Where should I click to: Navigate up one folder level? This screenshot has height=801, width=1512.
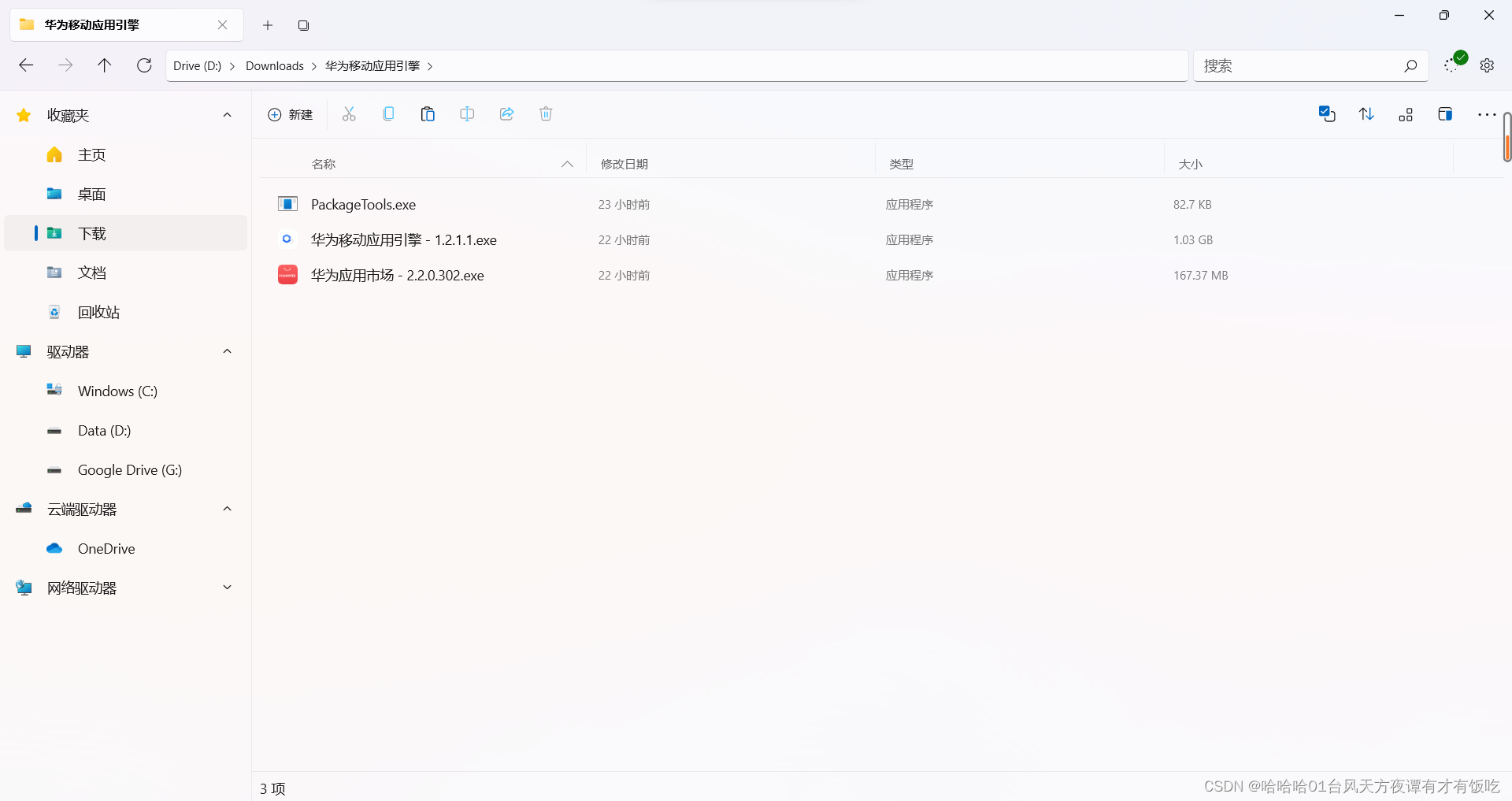[104, 65]
